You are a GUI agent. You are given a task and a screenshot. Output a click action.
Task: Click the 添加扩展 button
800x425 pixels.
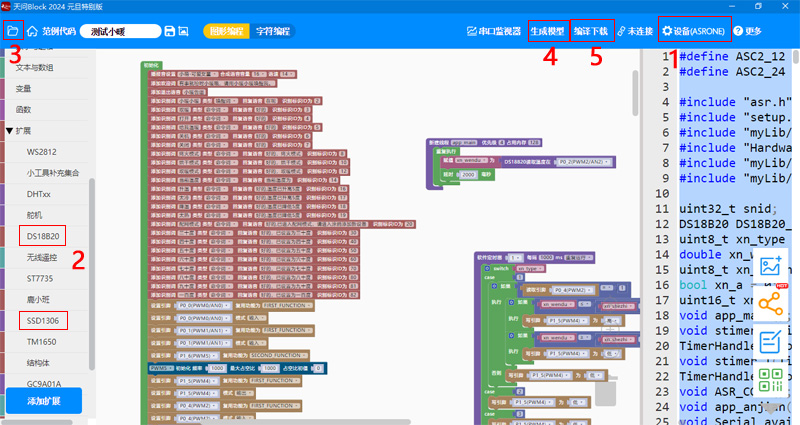[43, 400]
